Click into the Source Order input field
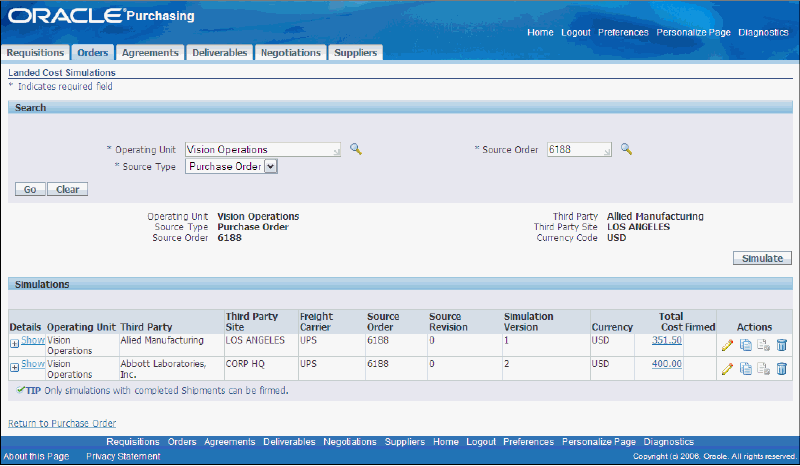 click(x=579, y=150)
